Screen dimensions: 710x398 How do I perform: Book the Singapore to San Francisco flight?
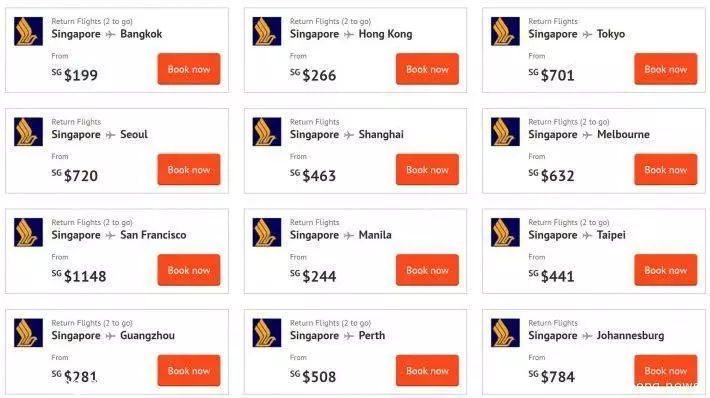189,270
